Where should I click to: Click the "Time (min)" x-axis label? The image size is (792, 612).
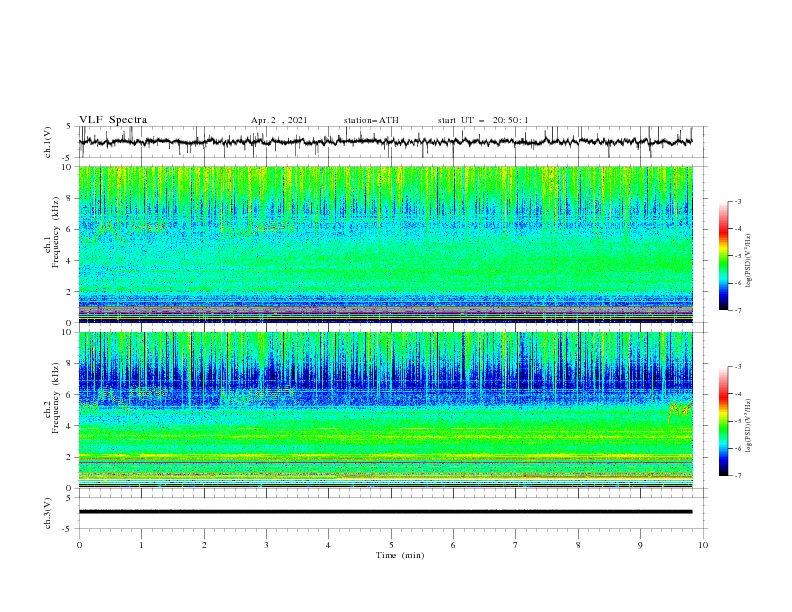pyautogui.click(x=400, y=555)
